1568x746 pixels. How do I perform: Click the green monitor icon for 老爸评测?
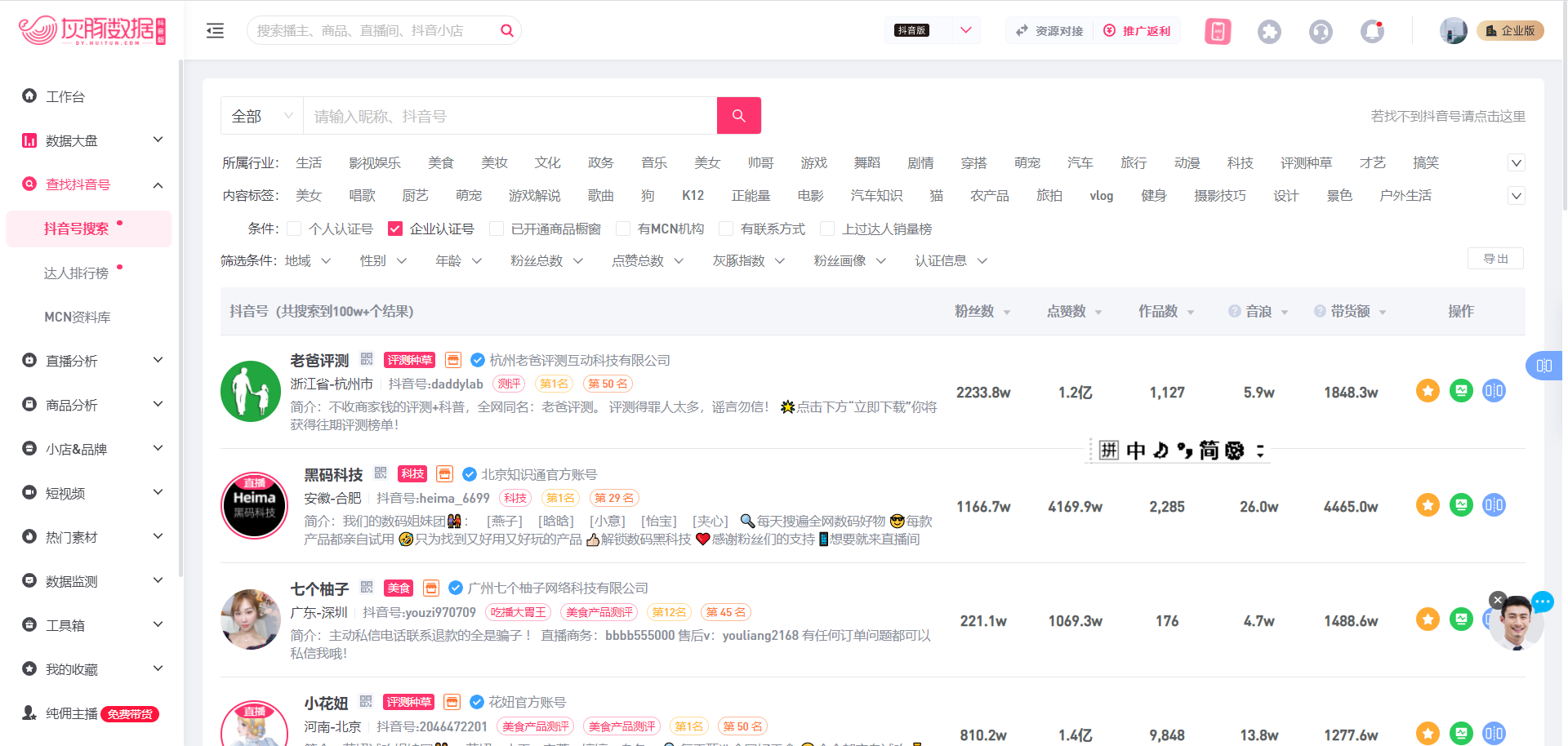tap(1461, 391)
